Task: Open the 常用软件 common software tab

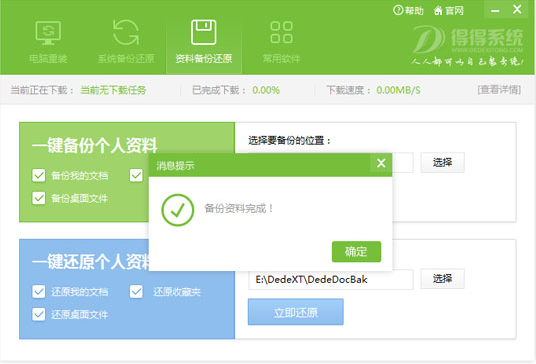Action: (281, 42)
